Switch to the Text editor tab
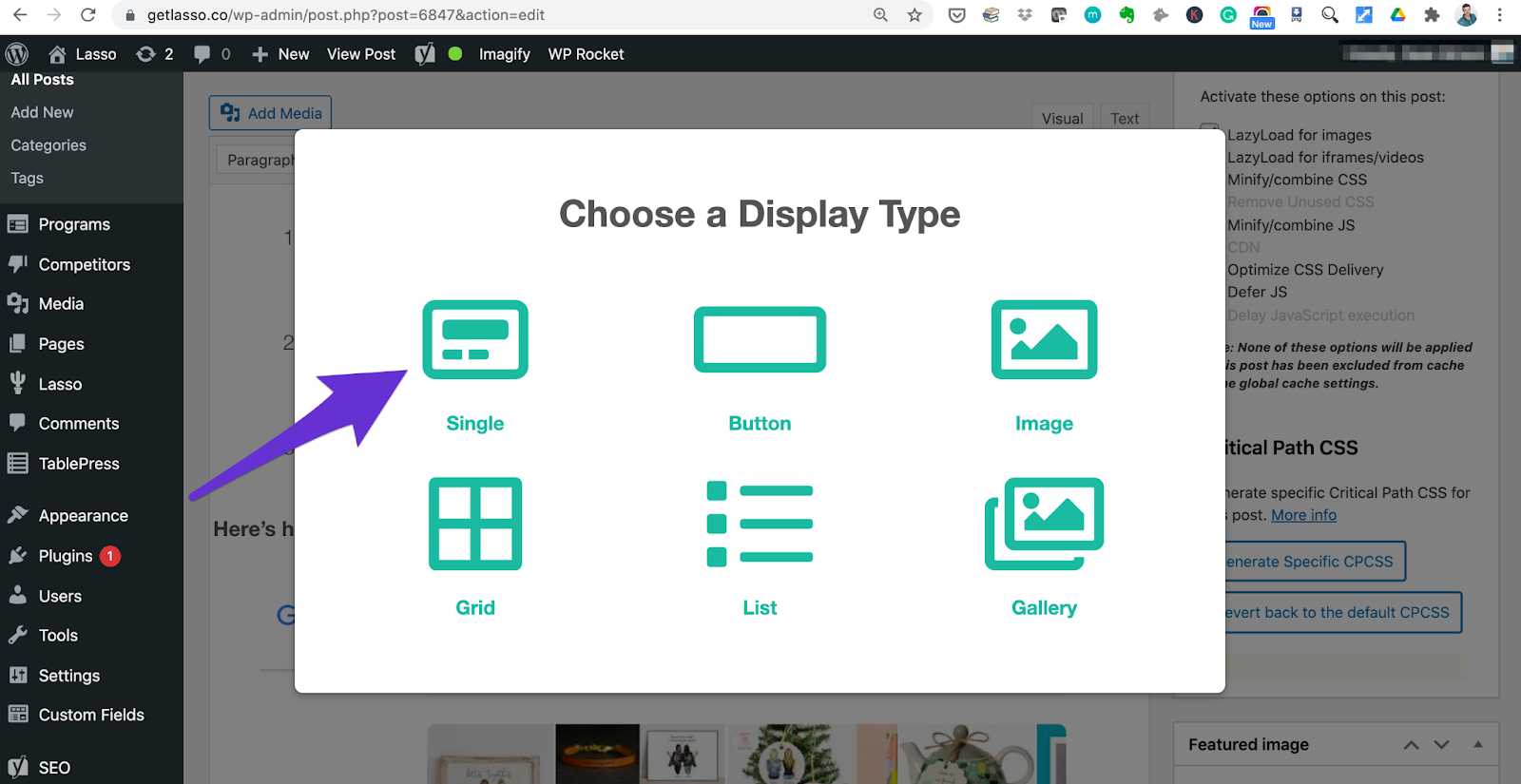The width and height of the screenshot is (1521, 784). coord(1125,118)
